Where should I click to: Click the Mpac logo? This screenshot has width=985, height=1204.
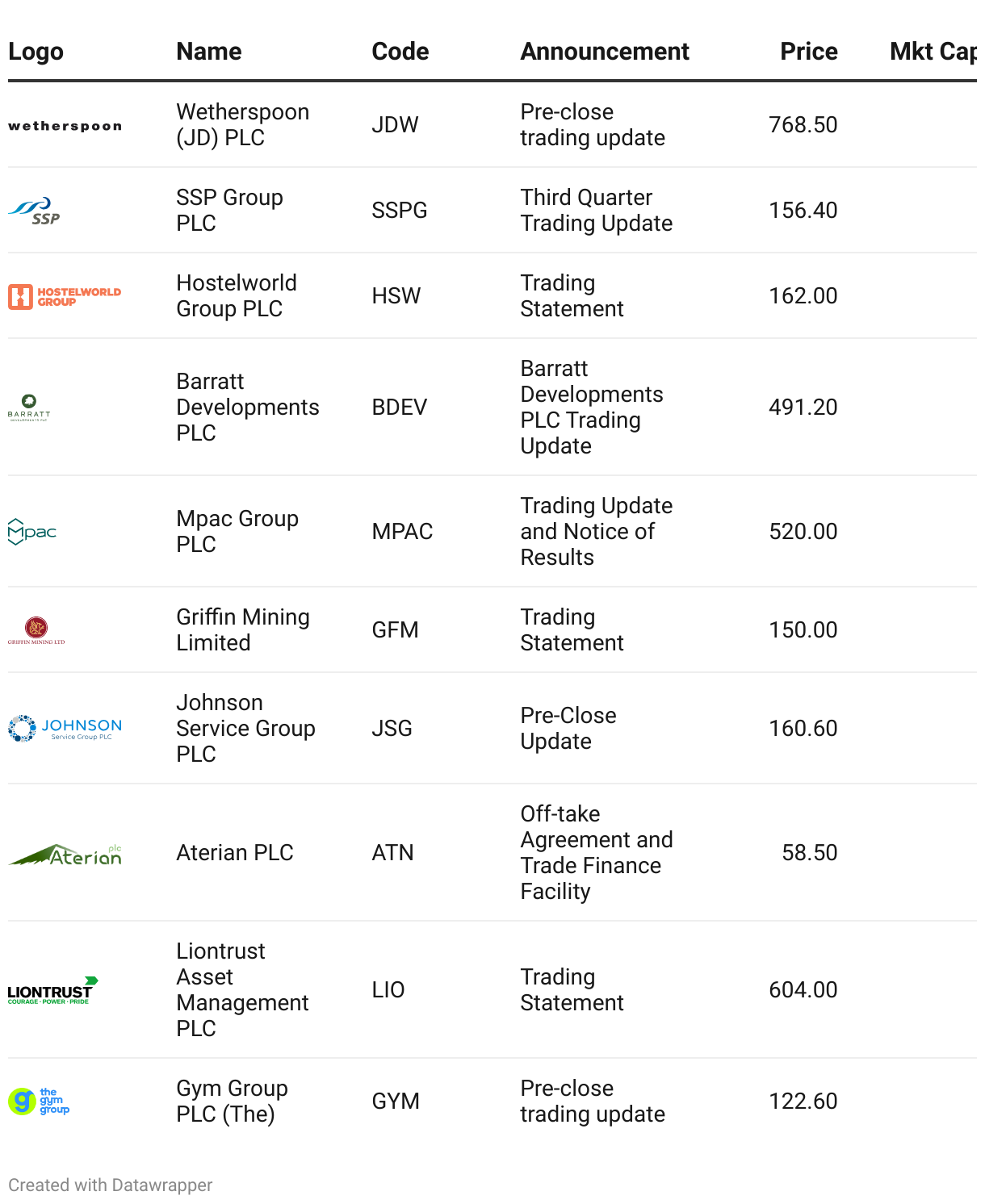click(32, 532)
